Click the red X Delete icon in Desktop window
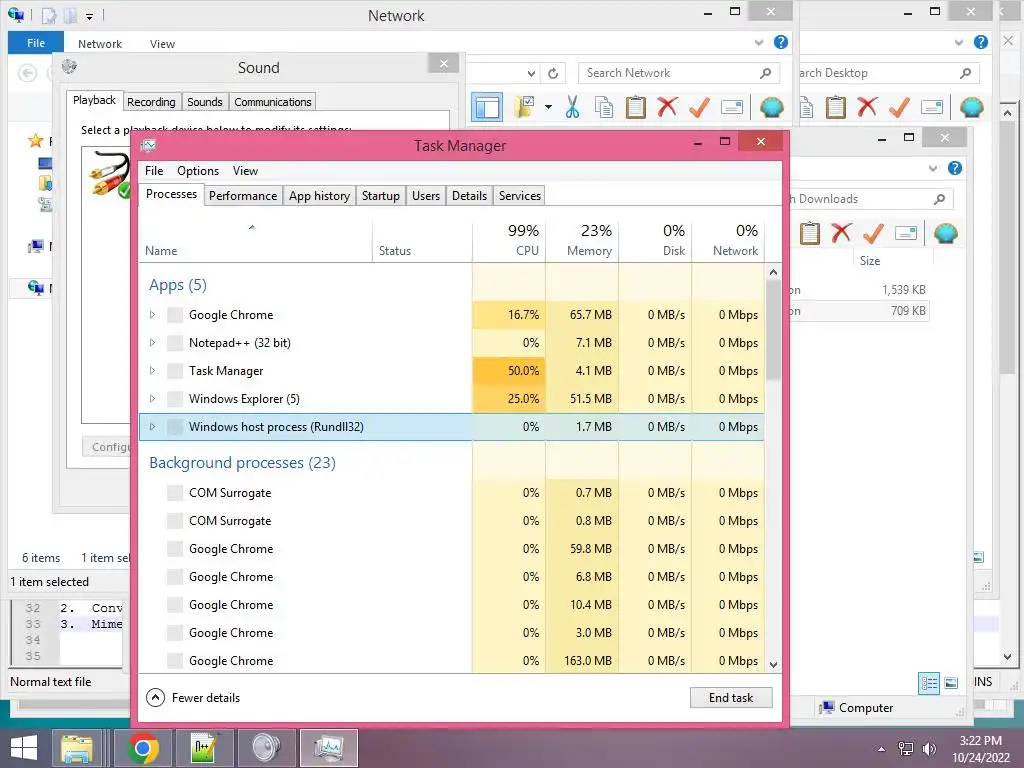The image size is (1024, 768). 867,107
